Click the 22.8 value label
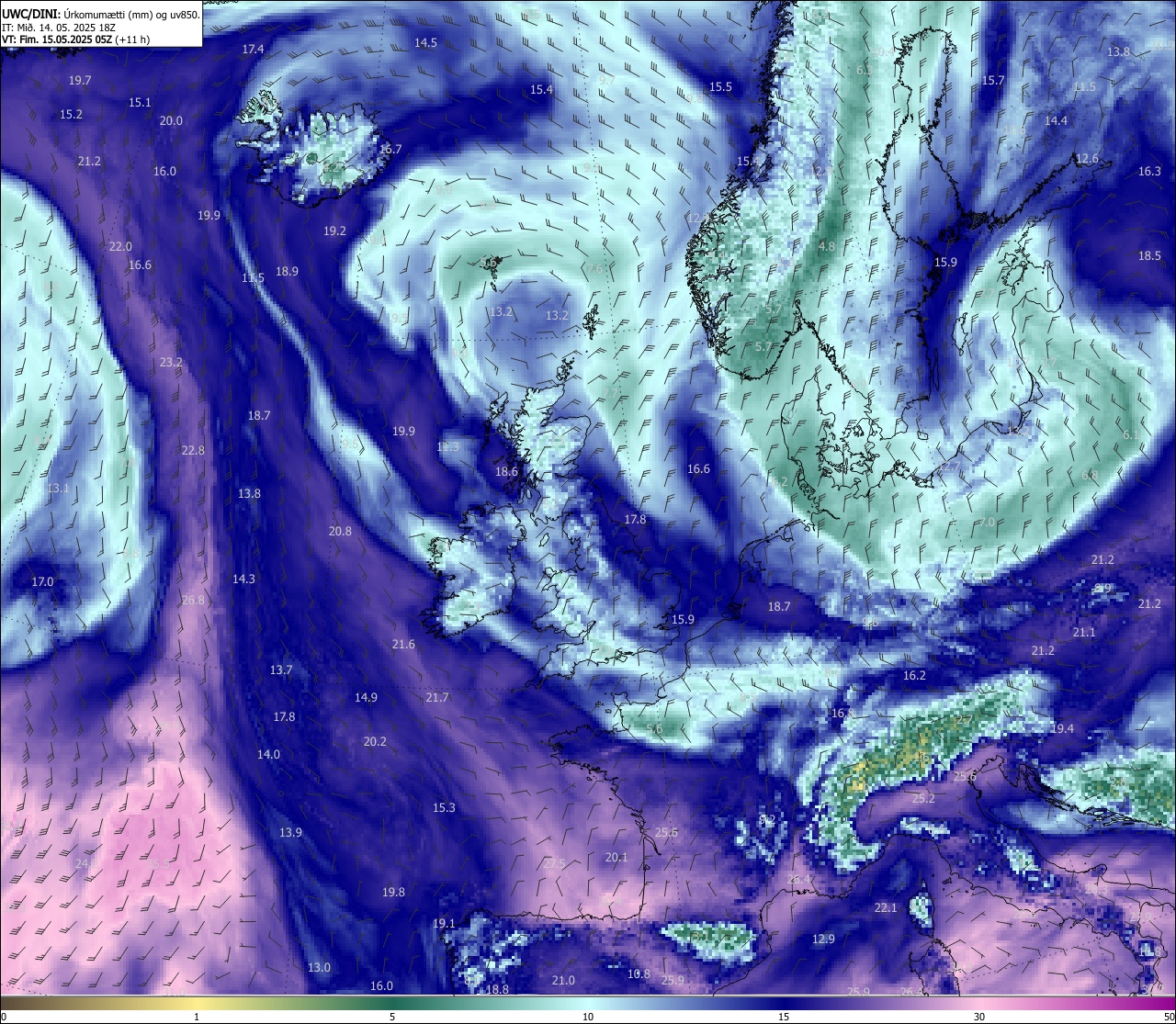 [193, 451]
